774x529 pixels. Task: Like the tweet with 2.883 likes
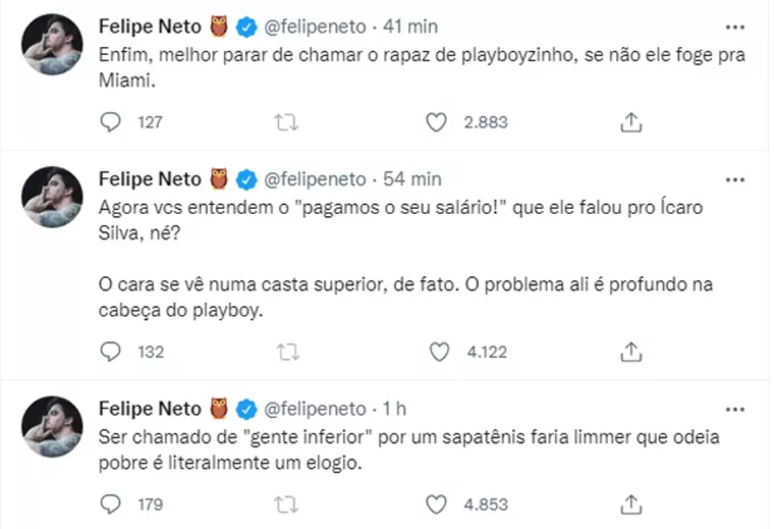(436, 122)
